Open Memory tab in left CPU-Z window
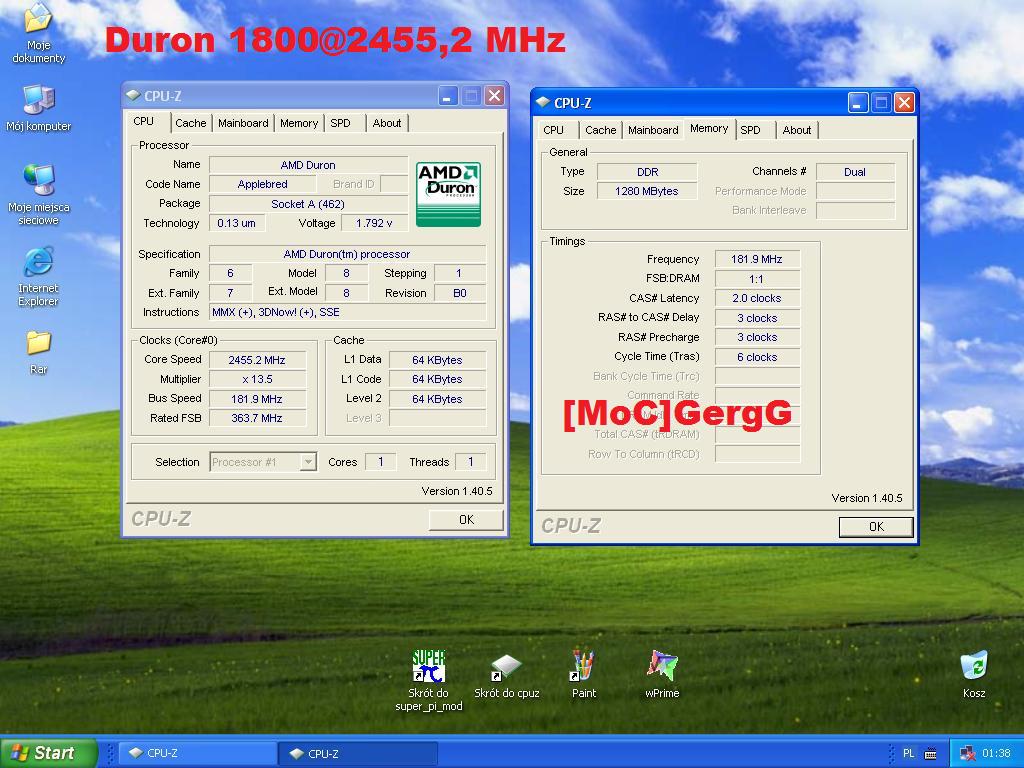Screen dimensions: 1024x768 [299, 123]
